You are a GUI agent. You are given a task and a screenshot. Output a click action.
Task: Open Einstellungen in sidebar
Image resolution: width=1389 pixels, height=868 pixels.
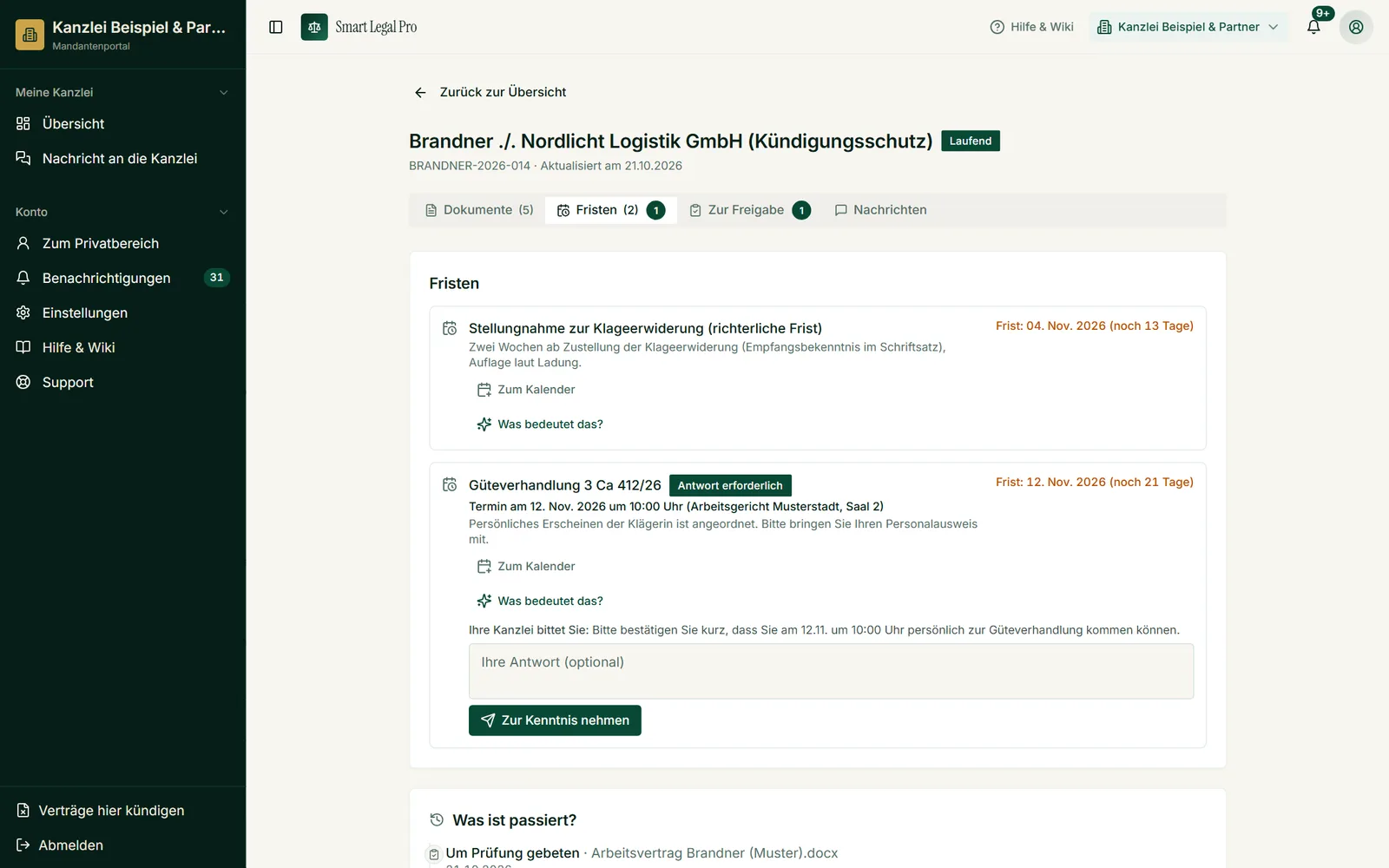click(x=123, y=313)
